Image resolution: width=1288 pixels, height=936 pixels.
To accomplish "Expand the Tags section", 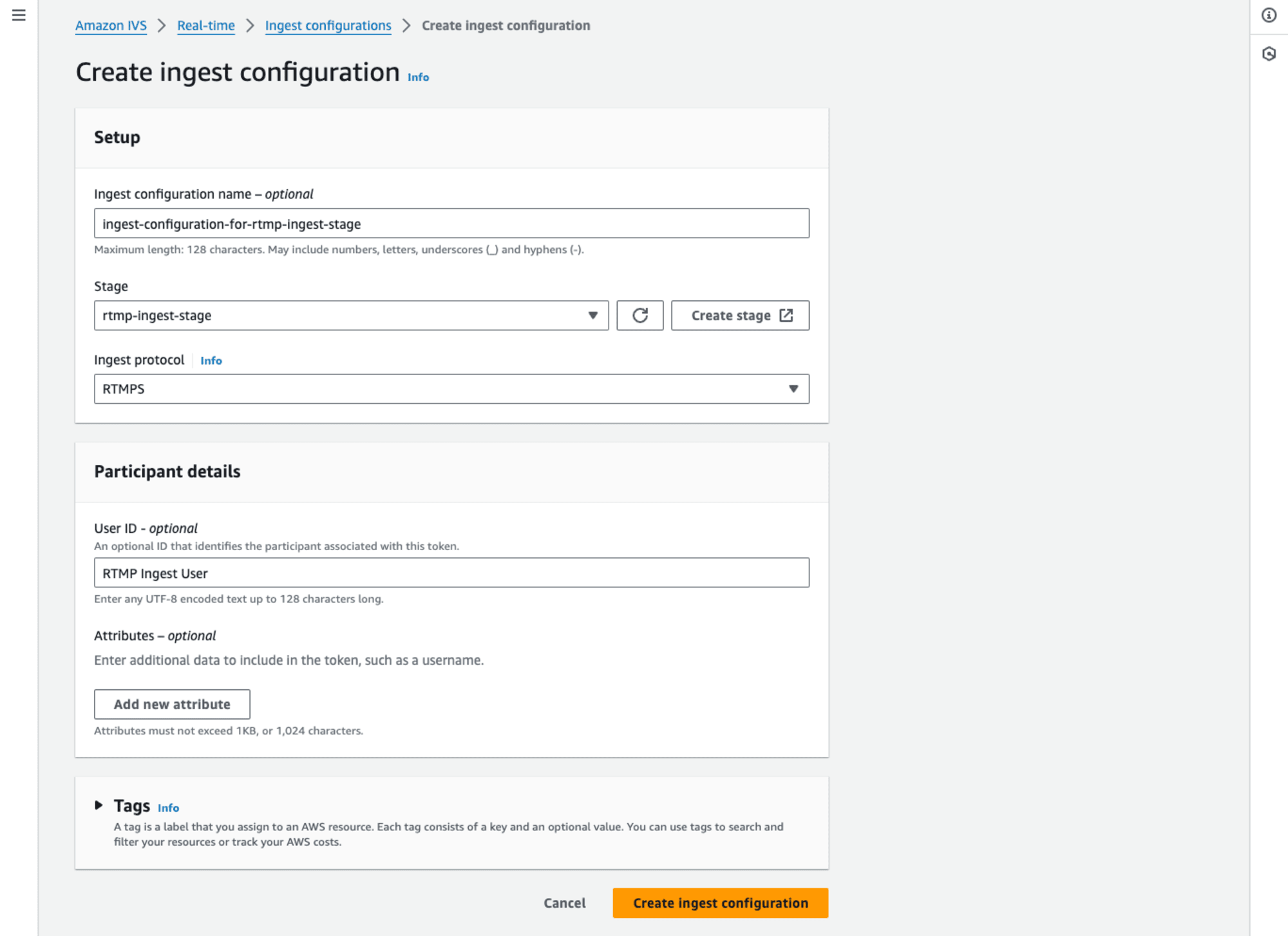I will [x=99, y=805].
